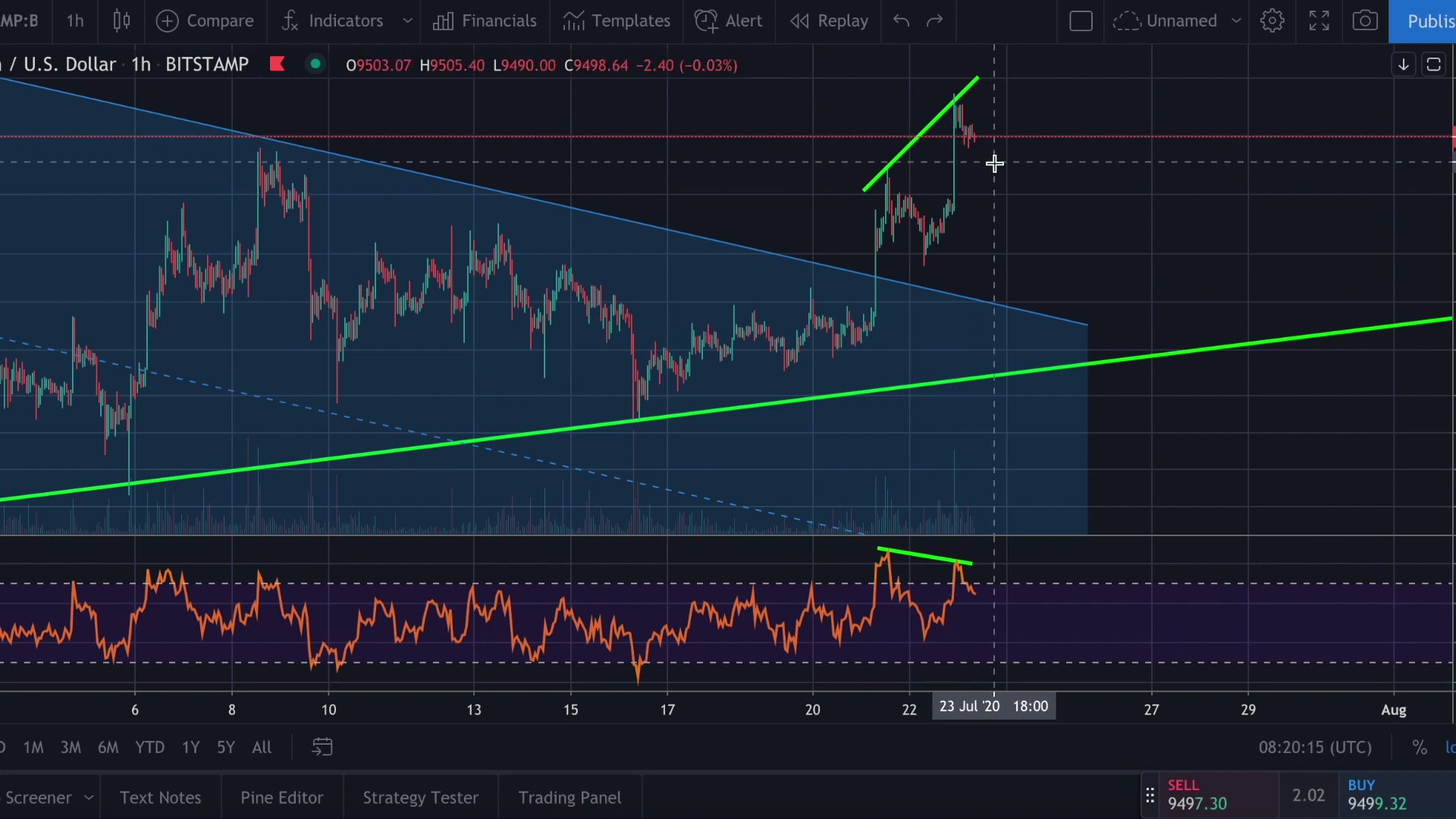Click the BUY 9499.32 price box
The height and width of the screenshot is (819, 1456).
pos(1376,795)
